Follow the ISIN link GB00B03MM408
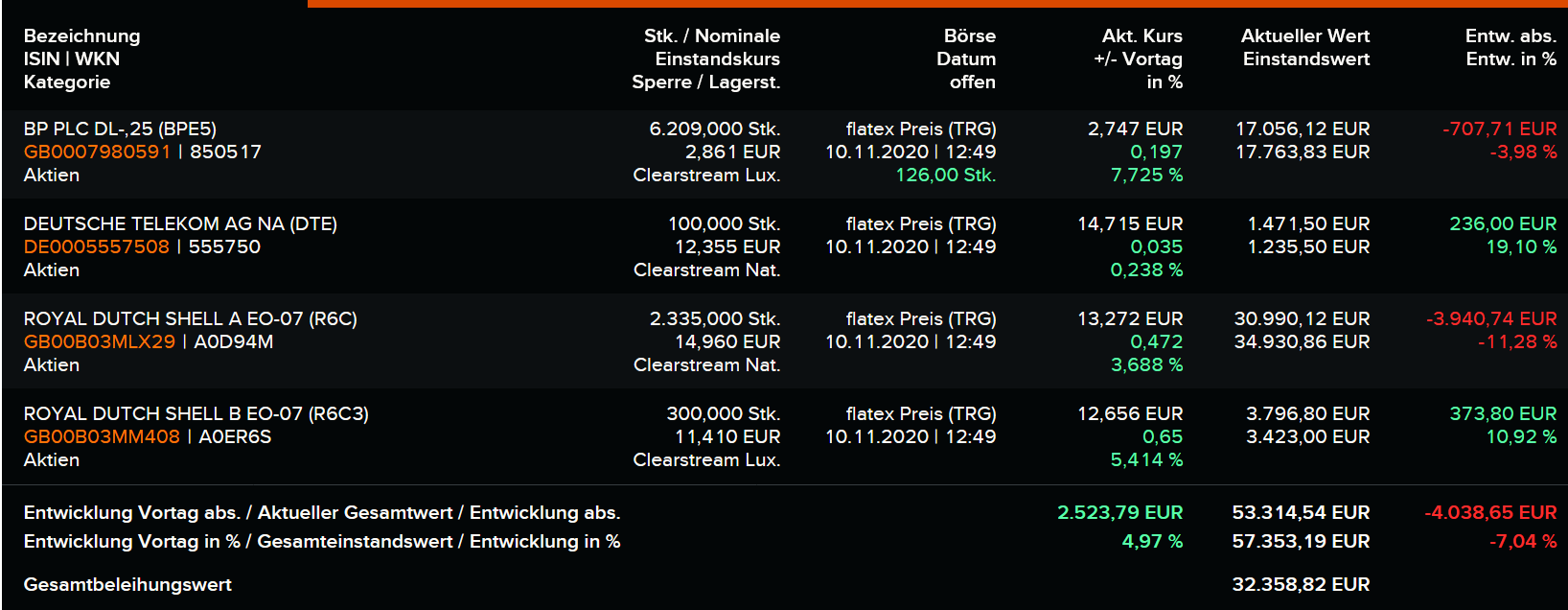This screenshot has height=610, width=1568. 102,436
